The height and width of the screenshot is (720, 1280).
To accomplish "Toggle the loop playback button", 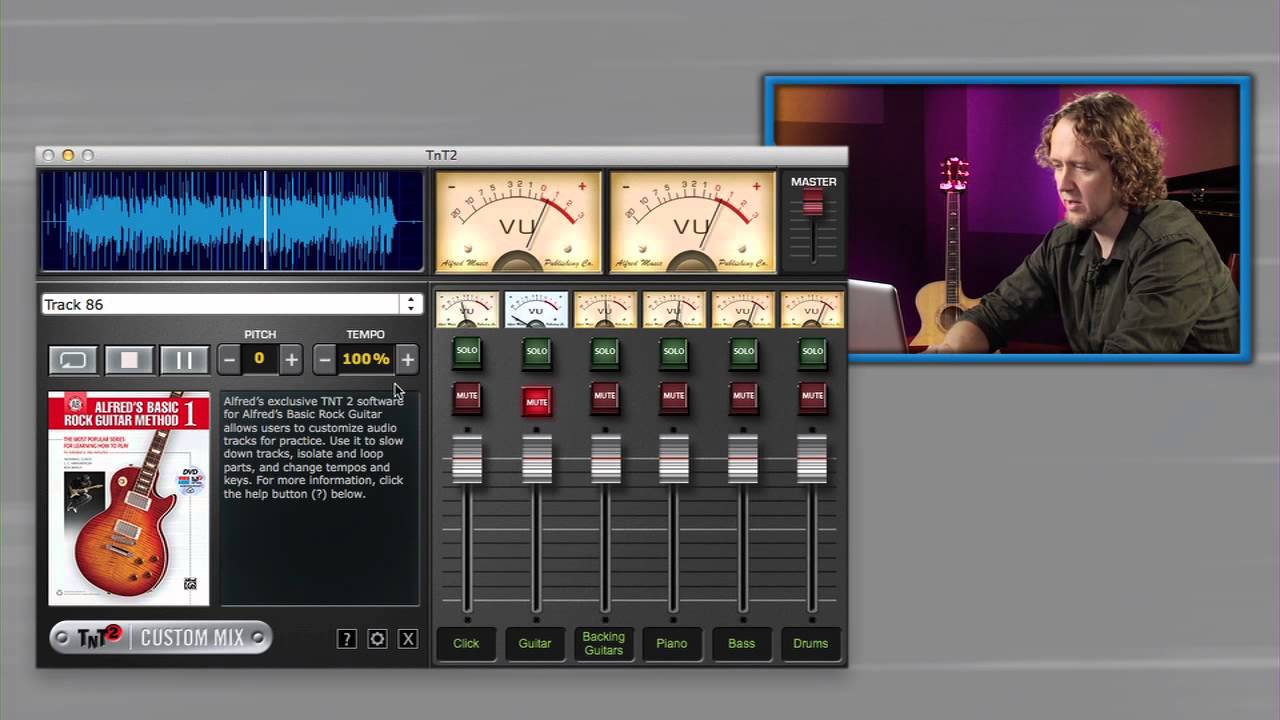I will point(74,359).
